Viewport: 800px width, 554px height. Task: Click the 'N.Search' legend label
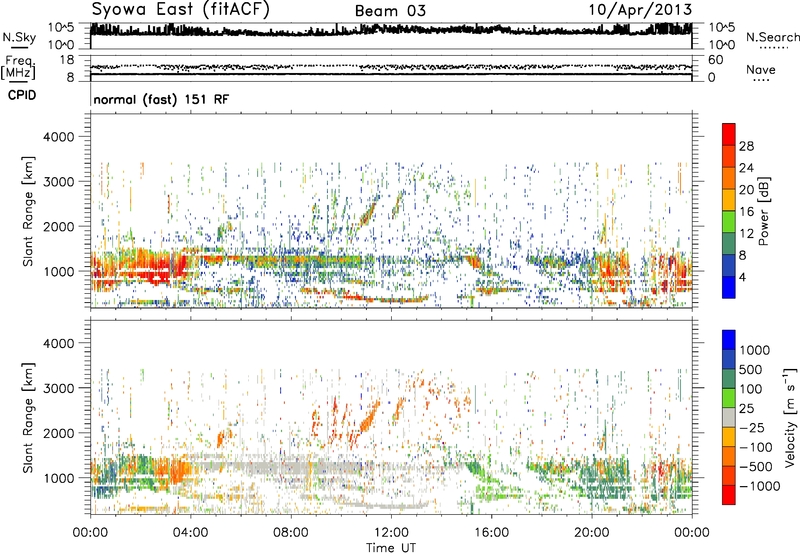772,37
